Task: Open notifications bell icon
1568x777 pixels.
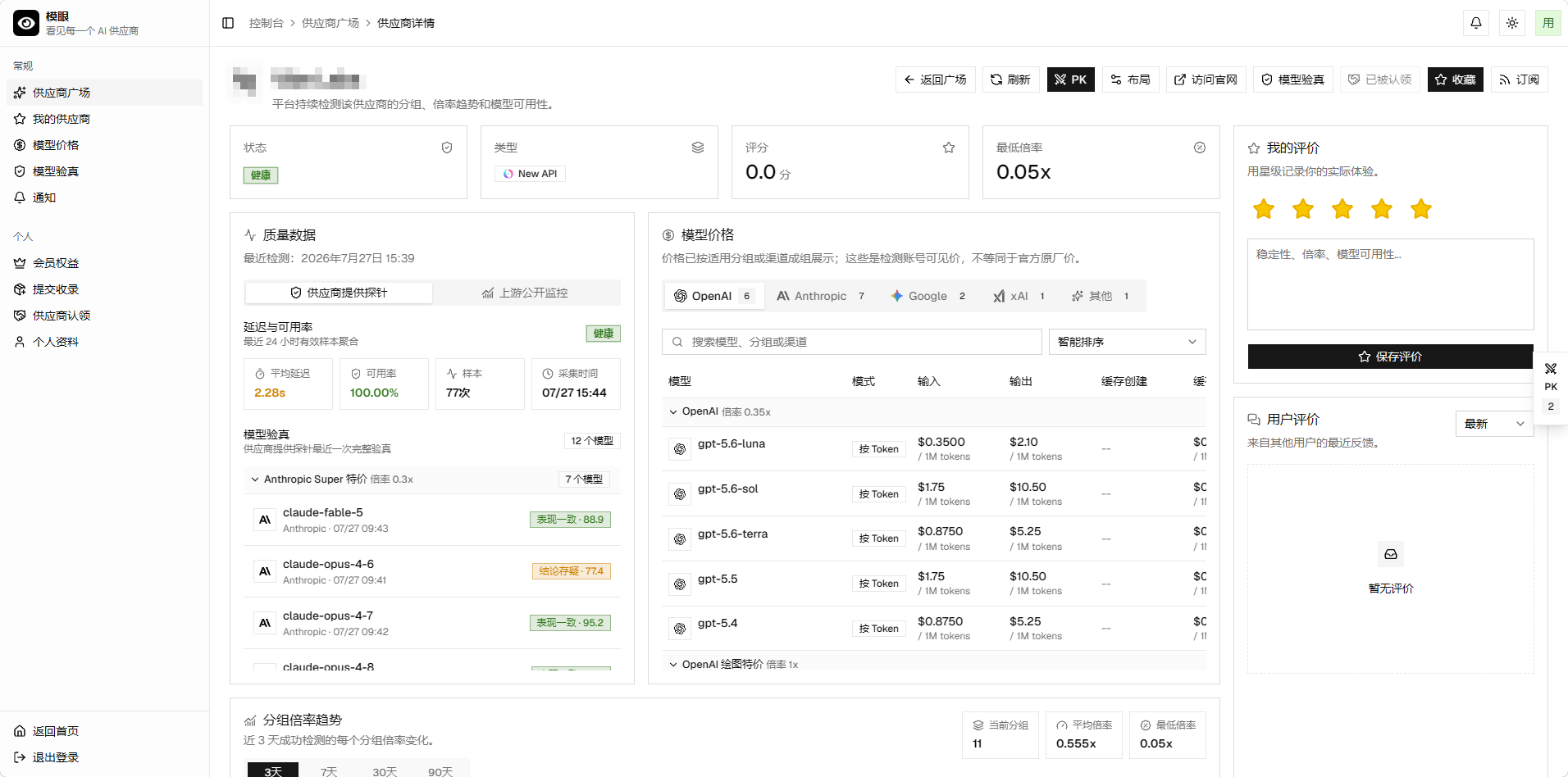Action: [x=1476, y=23]
